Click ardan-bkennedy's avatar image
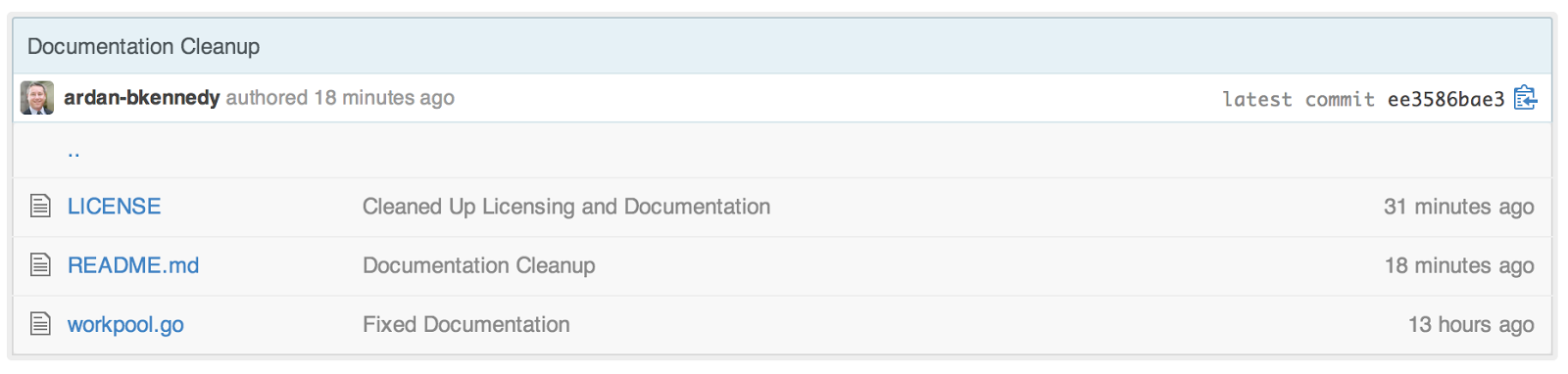Image resolution: width=1568 pixels, height=374 pixels. (37, 98)
